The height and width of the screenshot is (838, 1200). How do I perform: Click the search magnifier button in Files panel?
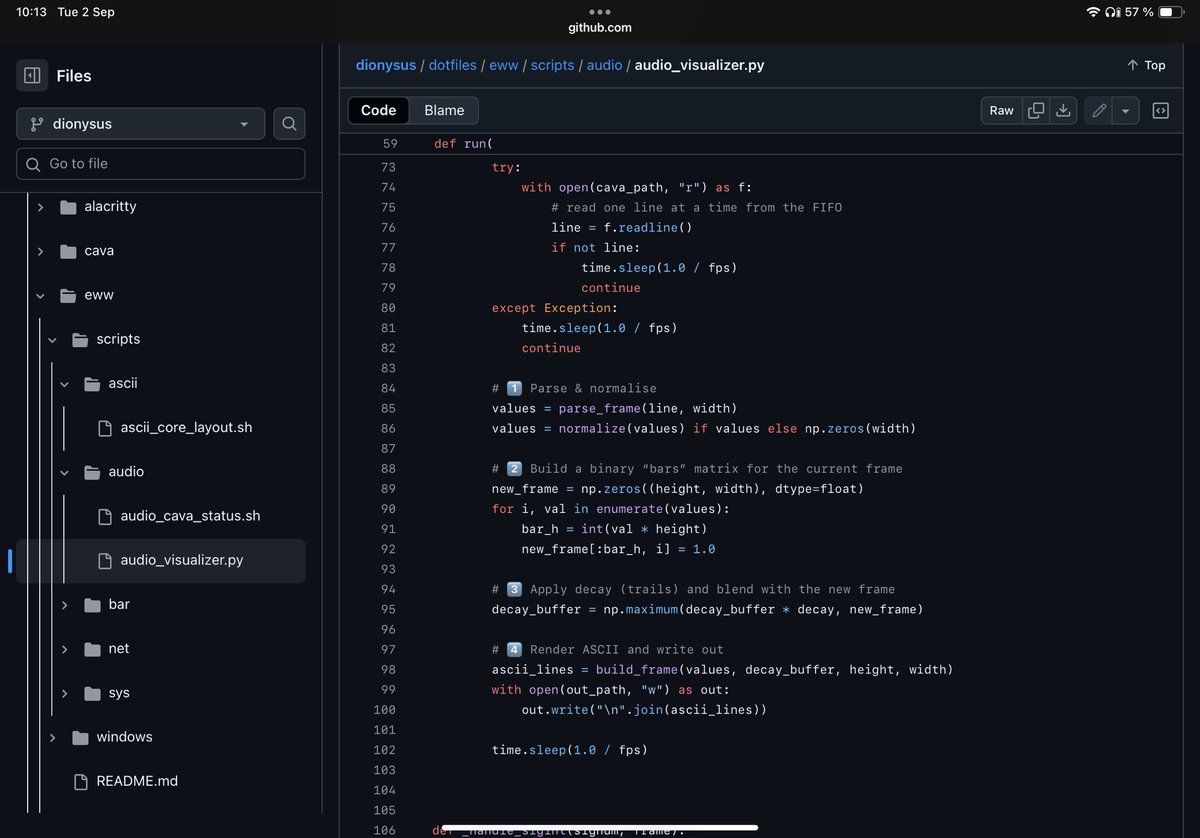pyautogui.click(x=289, y=124)
